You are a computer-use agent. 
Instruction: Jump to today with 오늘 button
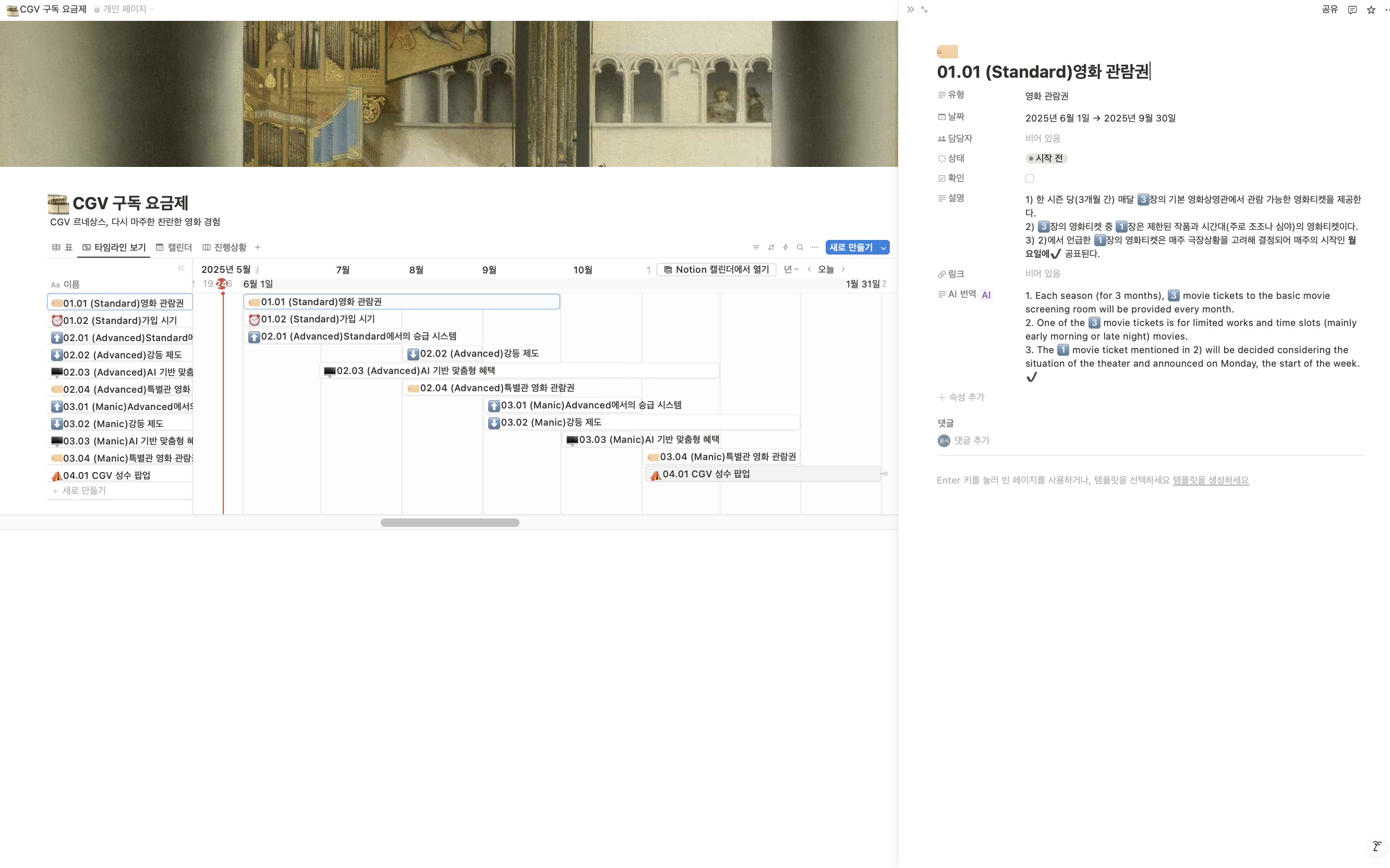825,269
